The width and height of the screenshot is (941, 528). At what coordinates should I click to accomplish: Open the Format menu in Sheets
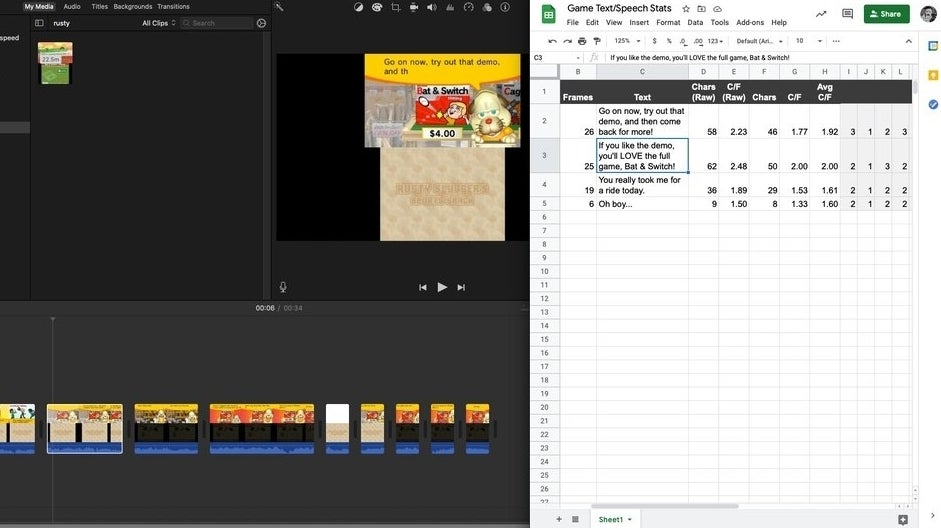coord(668,22)
